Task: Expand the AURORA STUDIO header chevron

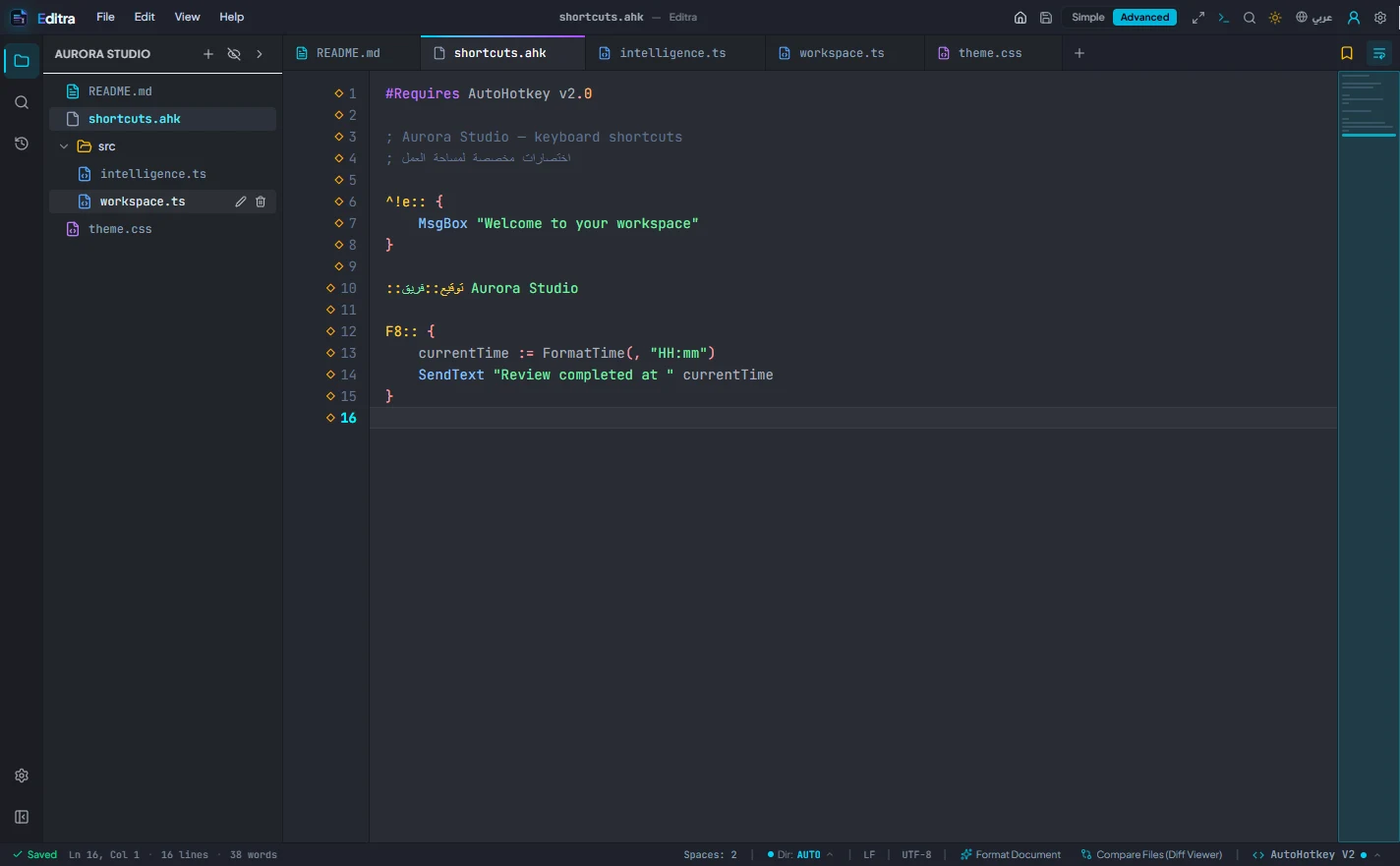Action: pos(260,54)
